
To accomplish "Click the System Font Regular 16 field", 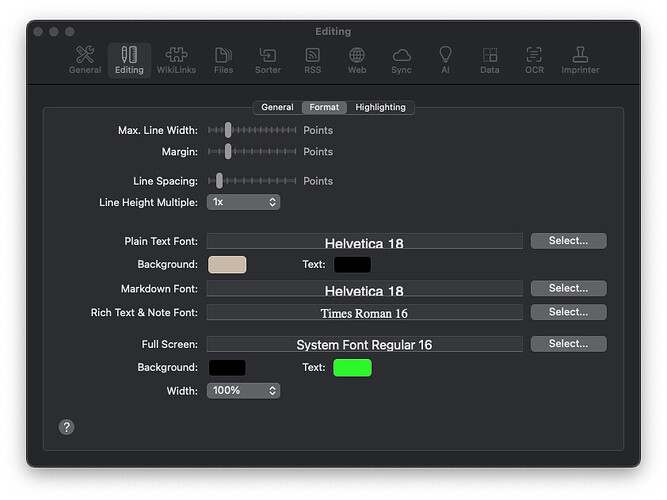I will tap(365, 344).
